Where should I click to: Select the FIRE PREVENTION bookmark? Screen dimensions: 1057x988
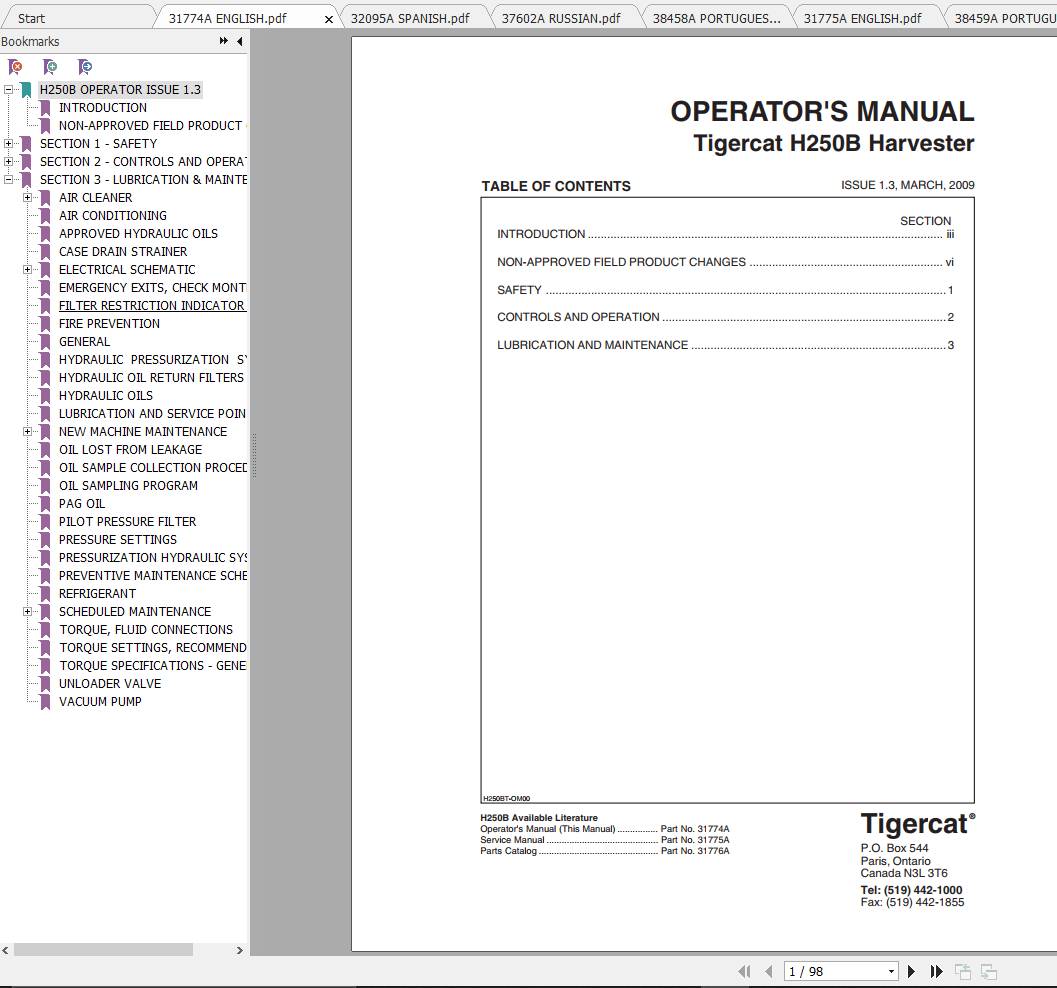109,323
